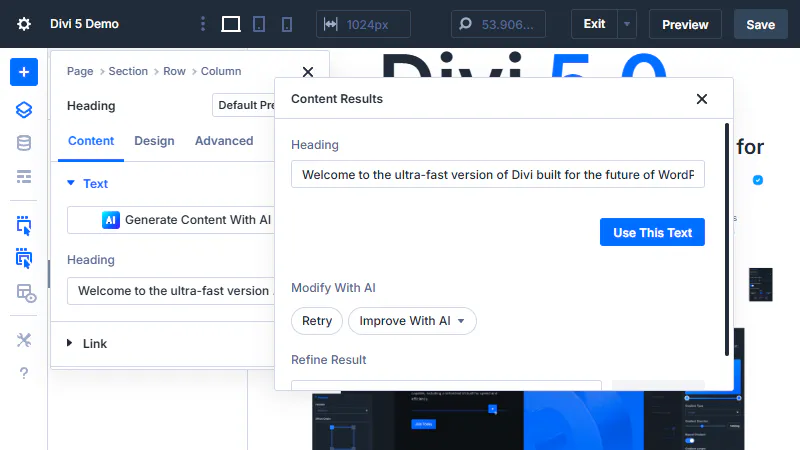Click the Content Results scrollbar

[727, 239]
